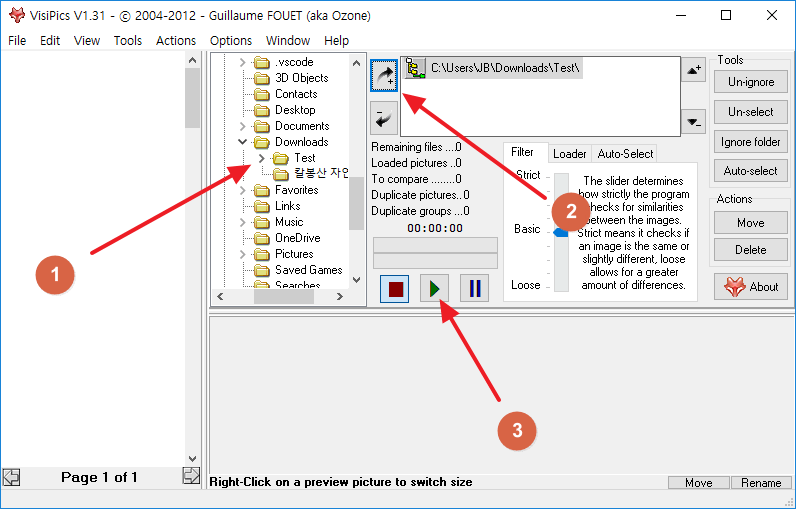Select the Contacts folder in the tree
Viewport: 796px width, 509px height.
tap(296, 94)
